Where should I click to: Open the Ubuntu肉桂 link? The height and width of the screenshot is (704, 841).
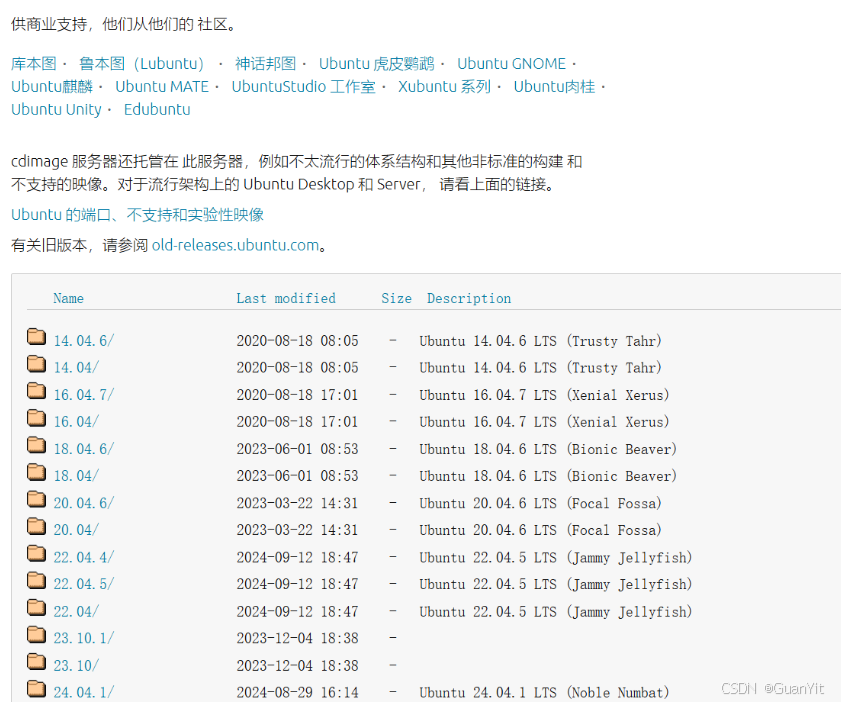click(554, 87)
